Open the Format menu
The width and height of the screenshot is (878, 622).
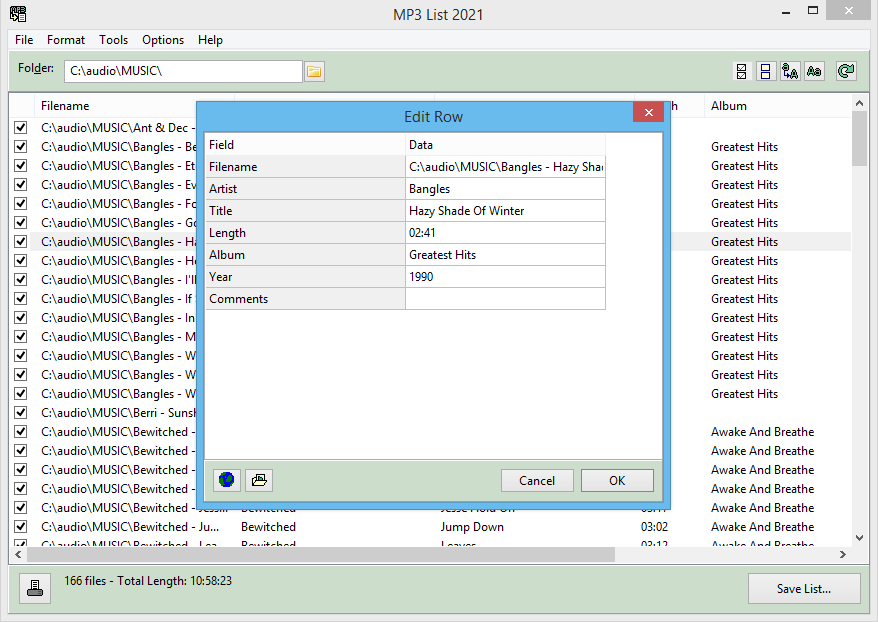pos(65,40)
